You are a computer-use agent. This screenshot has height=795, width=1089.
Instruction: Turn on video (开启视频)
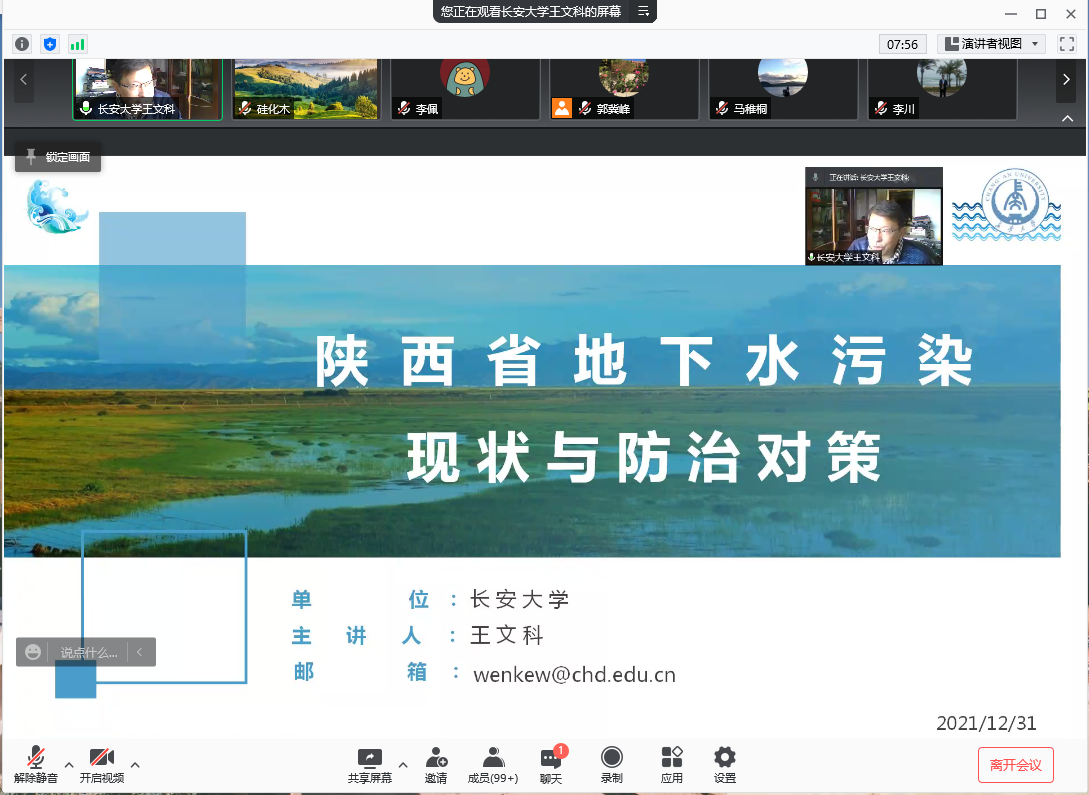[x=102, y=764]
